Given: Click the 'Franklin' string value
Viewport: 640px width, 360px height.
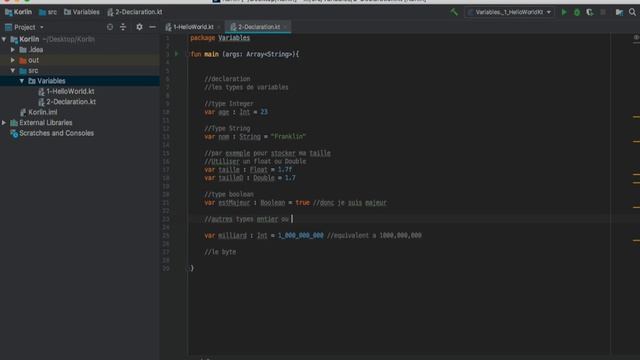Looking at the screenshot, I should (288, 137).
